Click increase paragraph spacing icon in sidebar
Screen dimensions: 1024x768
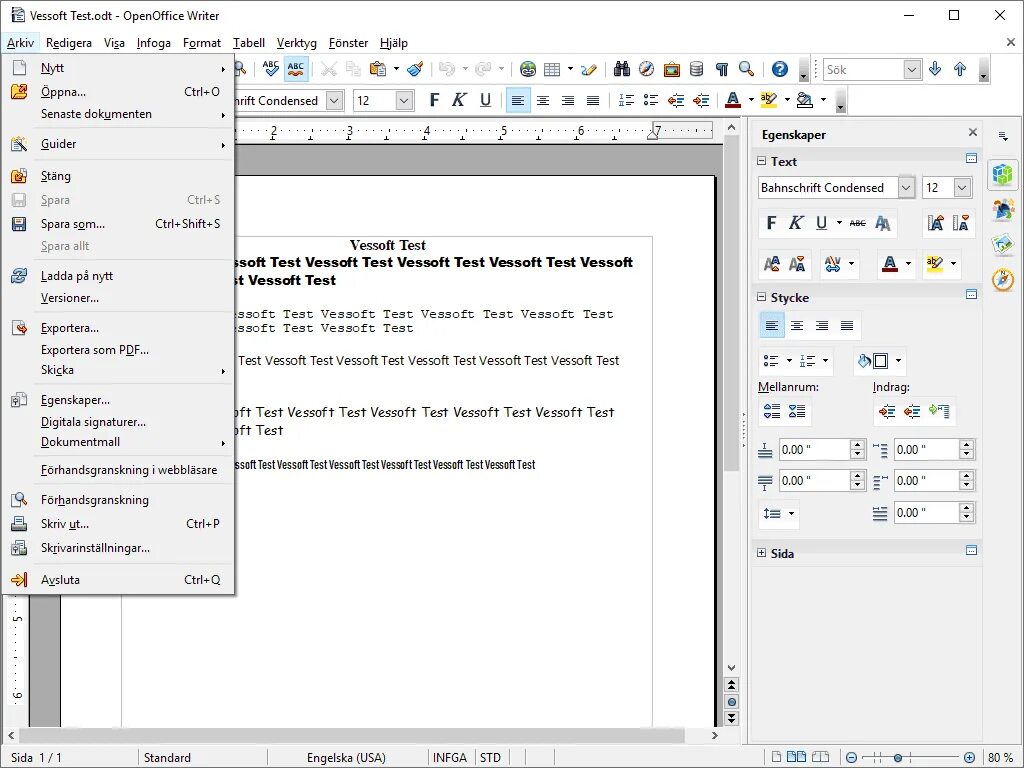coord(772,411)
